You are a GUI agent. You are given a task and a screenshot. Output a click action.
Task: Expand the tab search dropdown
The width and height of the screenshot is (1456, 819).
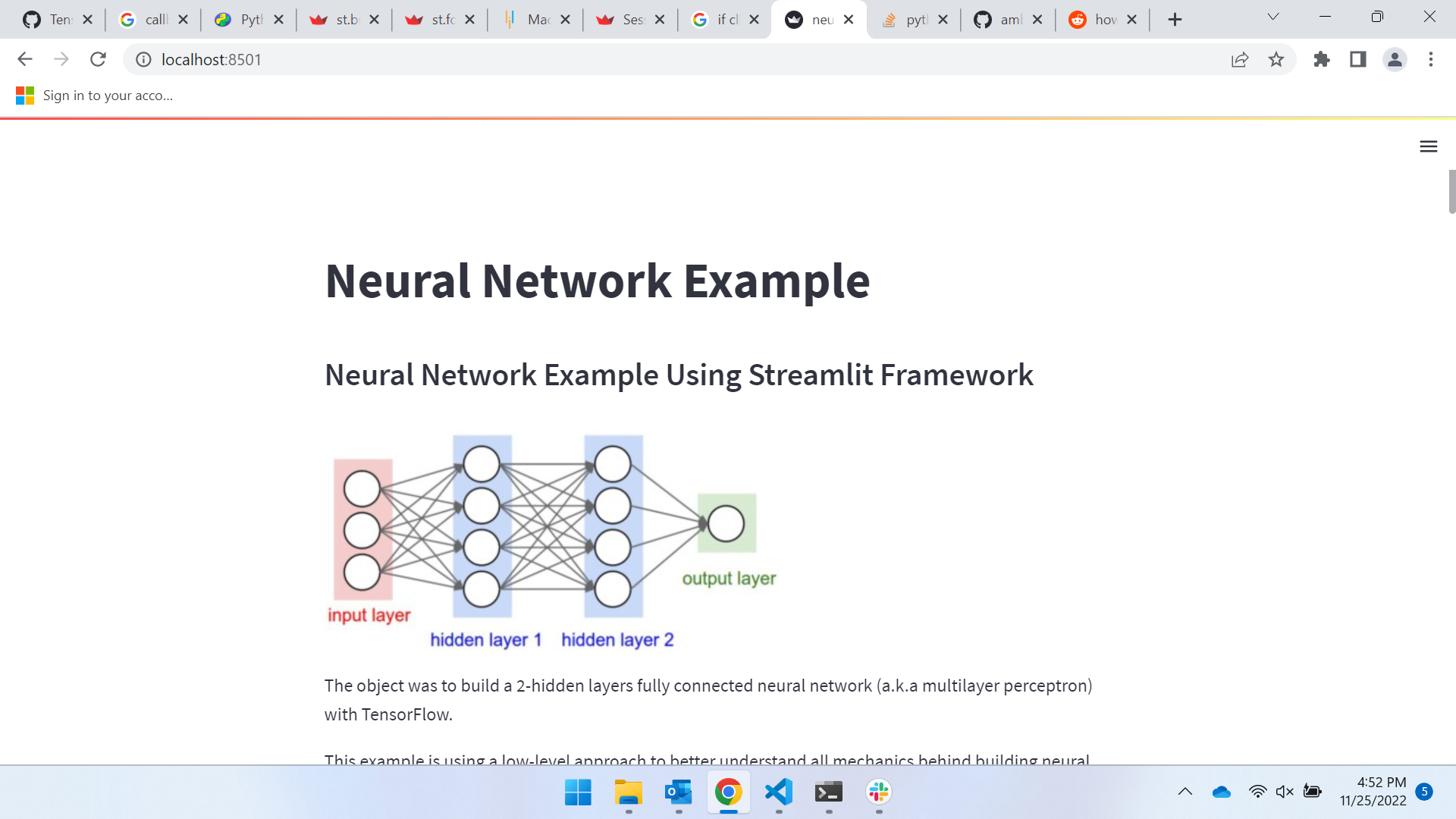pyautogui.click(x=1273, y=17)
